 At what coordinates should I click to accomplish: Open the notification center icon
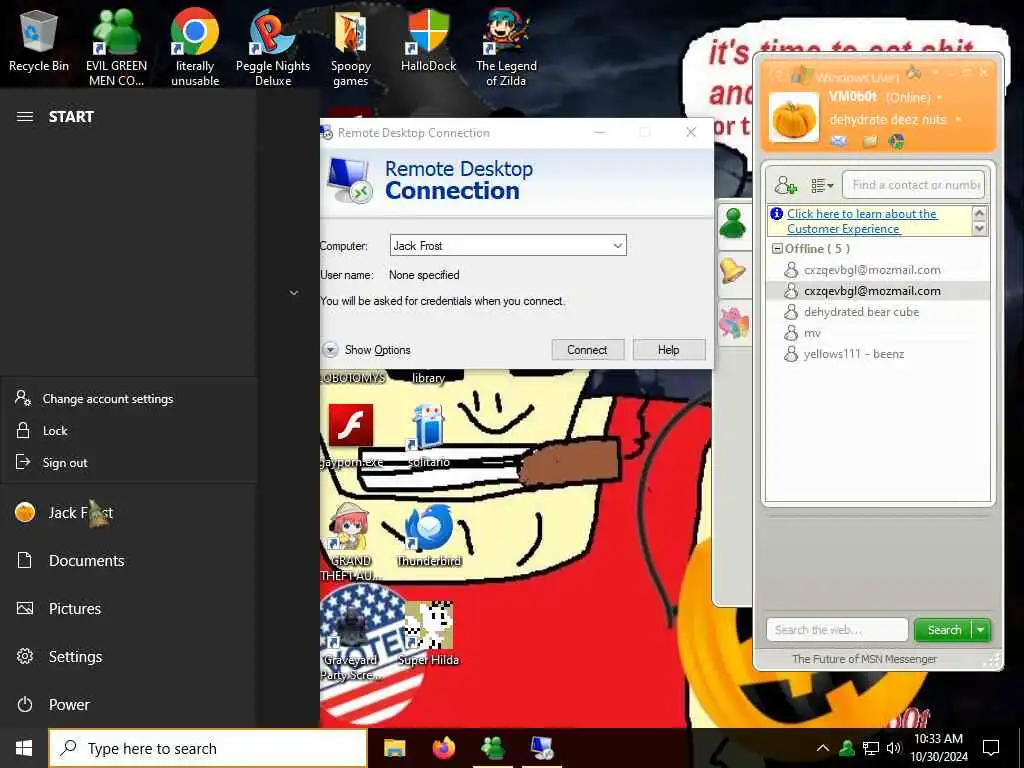[991, 748]
